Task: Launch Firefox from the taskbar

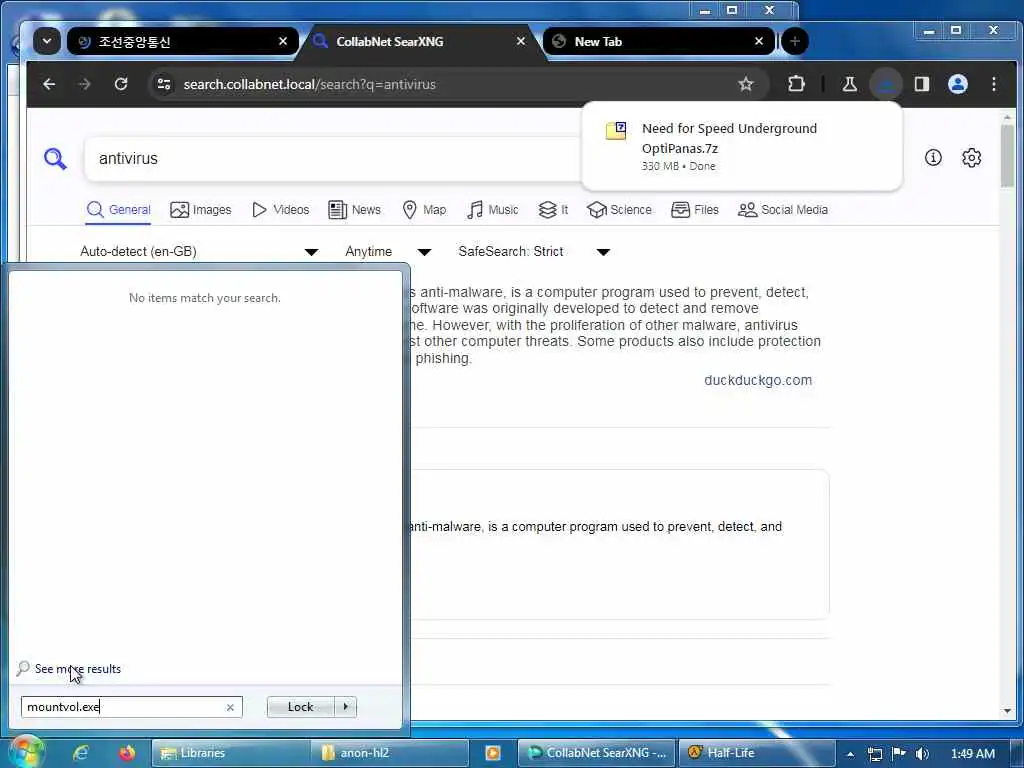Action: (127, 753)
